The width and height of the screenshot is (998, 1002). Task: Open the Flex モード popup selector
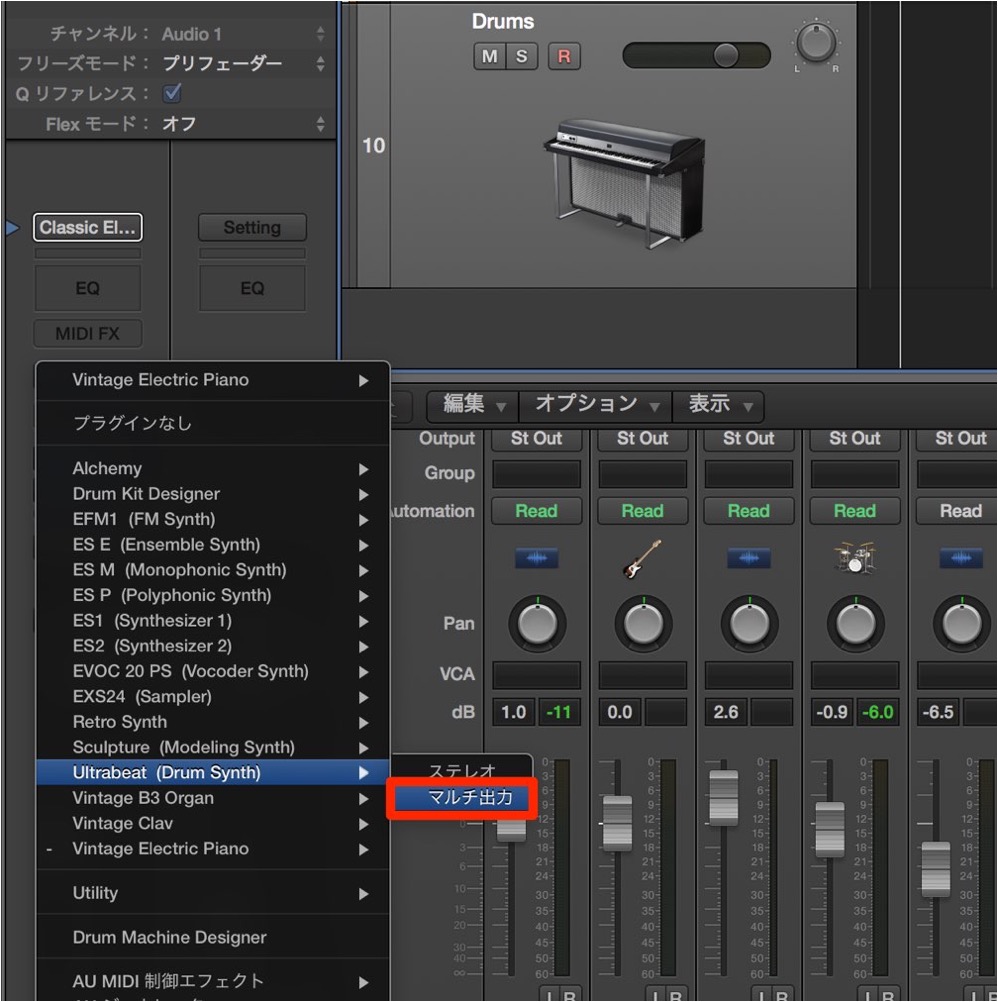243,124
